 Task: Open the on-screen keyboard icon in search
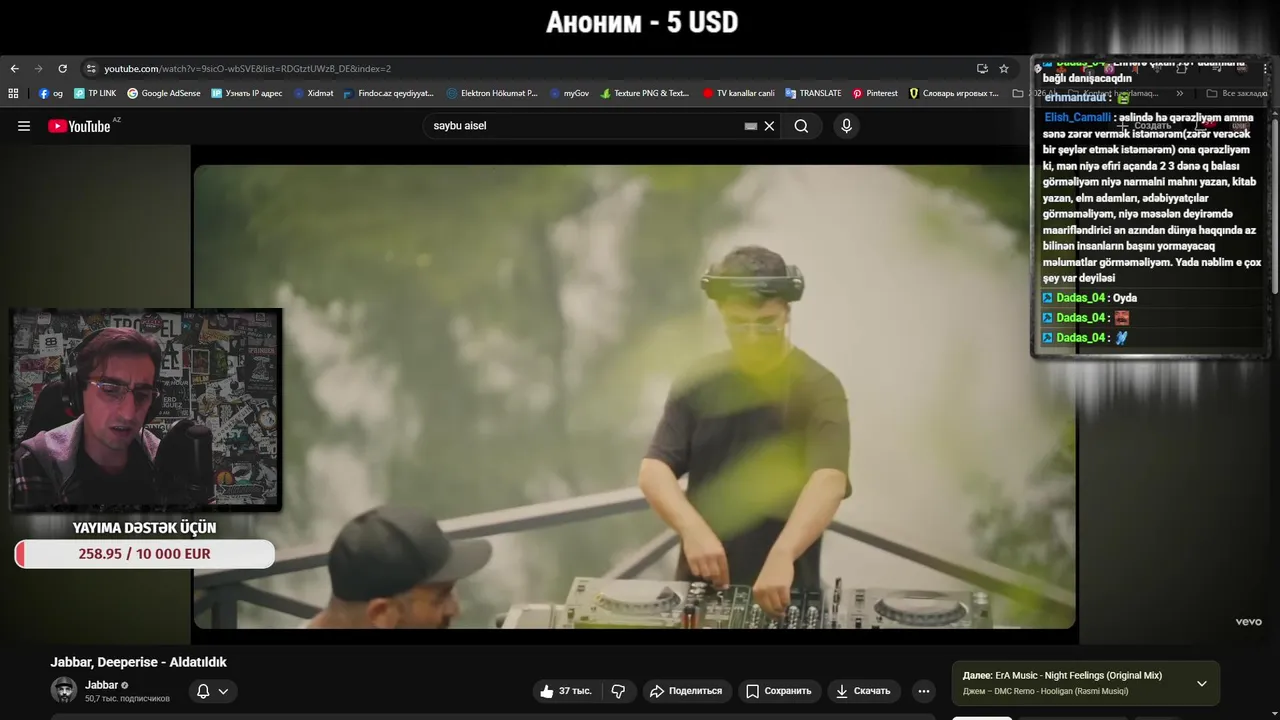pos(751,126)
